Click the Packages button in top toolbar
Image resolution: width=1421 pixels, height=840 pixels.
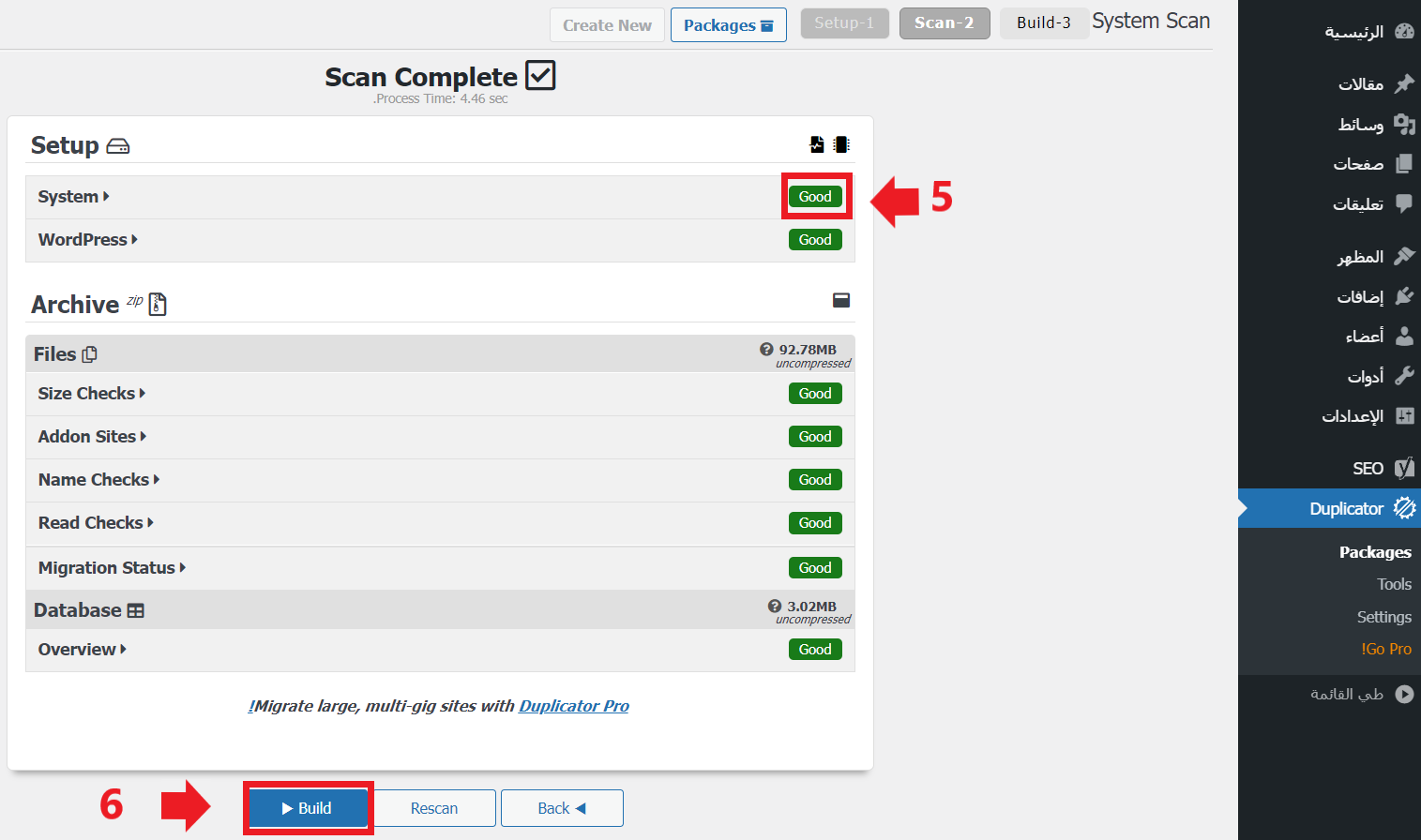[728, 25]
